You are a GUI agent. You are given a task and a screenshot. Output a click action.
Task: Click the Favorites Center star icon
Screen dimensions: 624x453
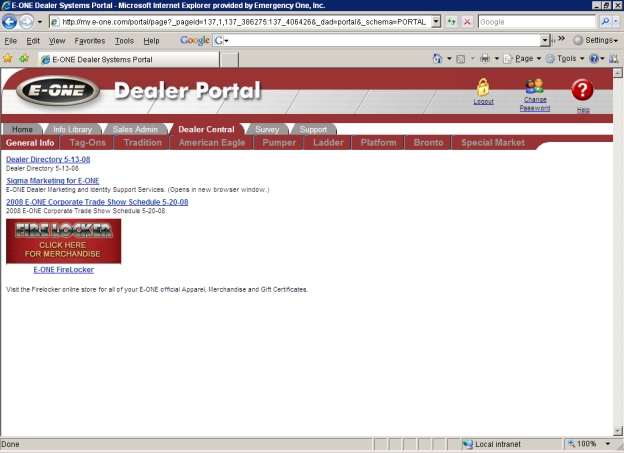pyautogui.click(x=8, y=59)
